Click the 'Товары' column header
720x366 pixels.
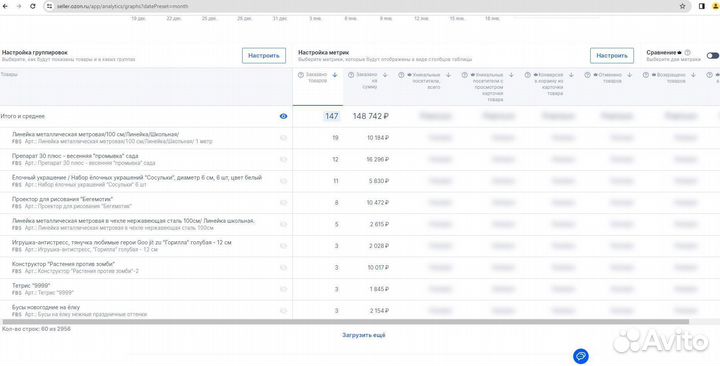pyautogui.click(x=9, y=74)
